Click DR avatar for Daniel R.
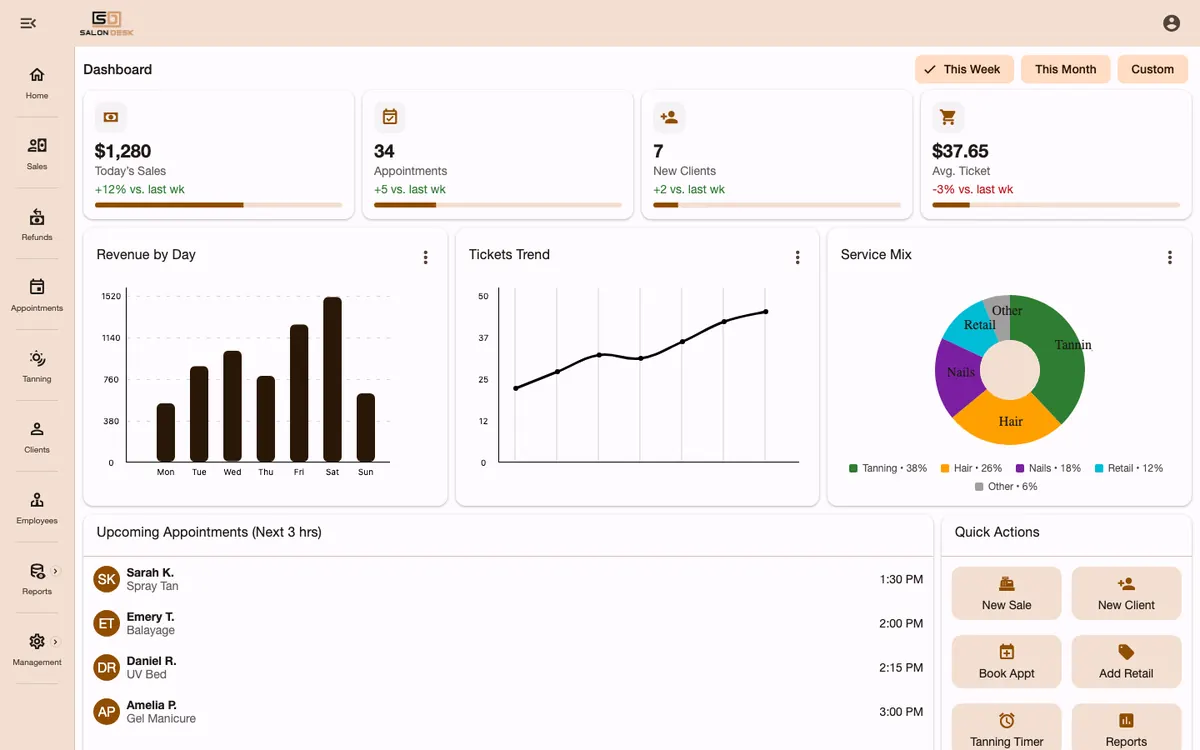1200x750 pixels. pyautogui.click(x=107, y=667)
